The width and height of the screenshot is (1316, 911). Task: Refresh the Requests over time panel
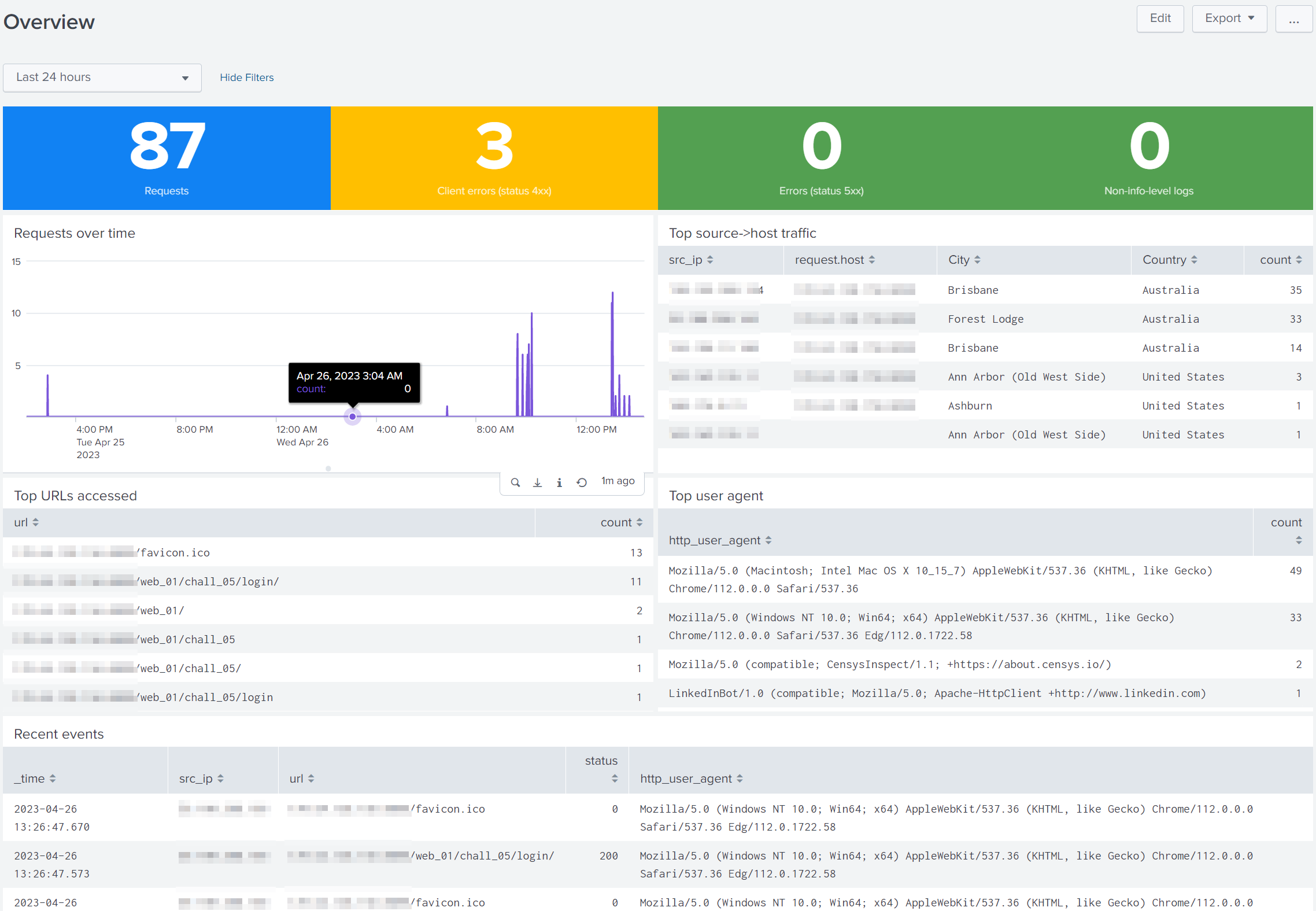[582, 482]
